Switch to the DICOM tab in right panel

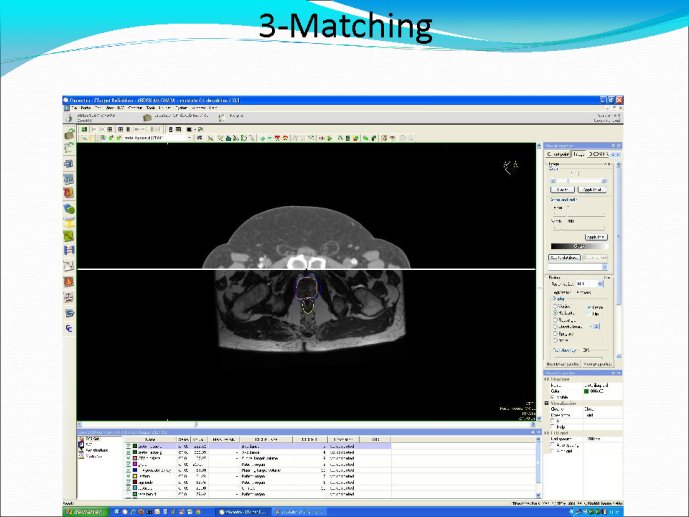(598, 154)
